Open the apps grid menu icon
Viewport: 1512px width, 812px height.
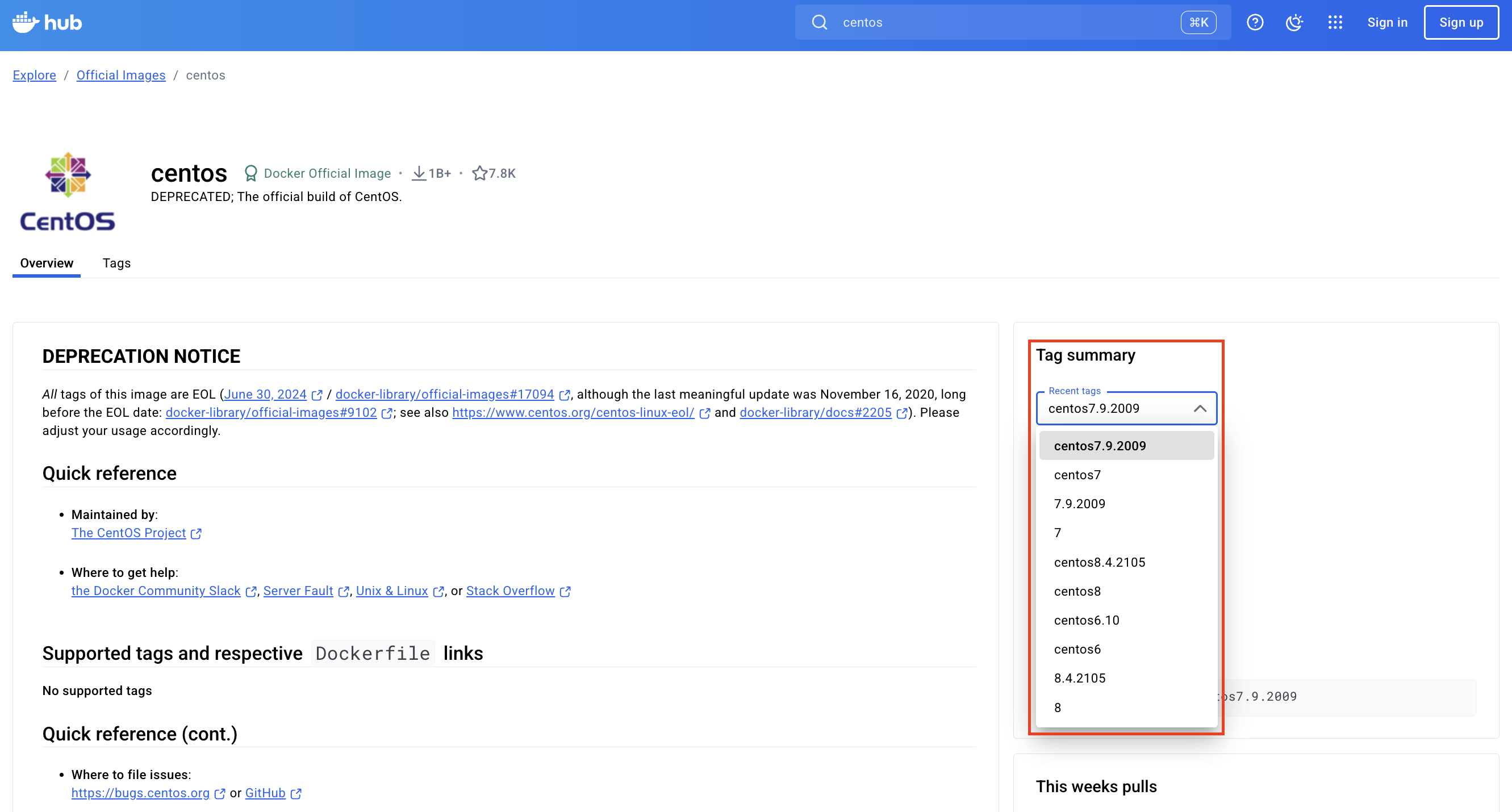pyautogui.click(x=1335, y=22)
